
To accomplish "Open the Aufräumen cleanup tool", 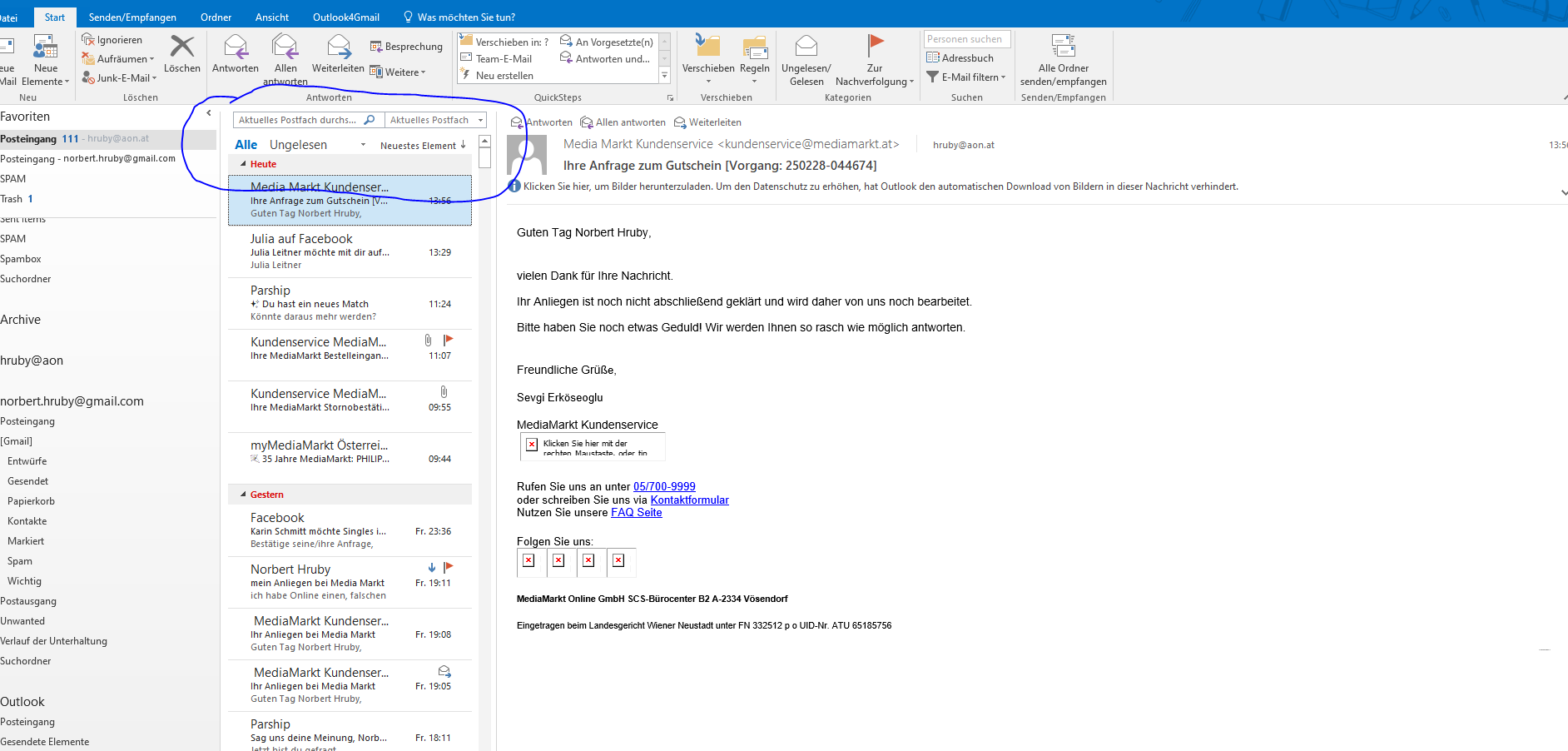I will tap(119, 59).
